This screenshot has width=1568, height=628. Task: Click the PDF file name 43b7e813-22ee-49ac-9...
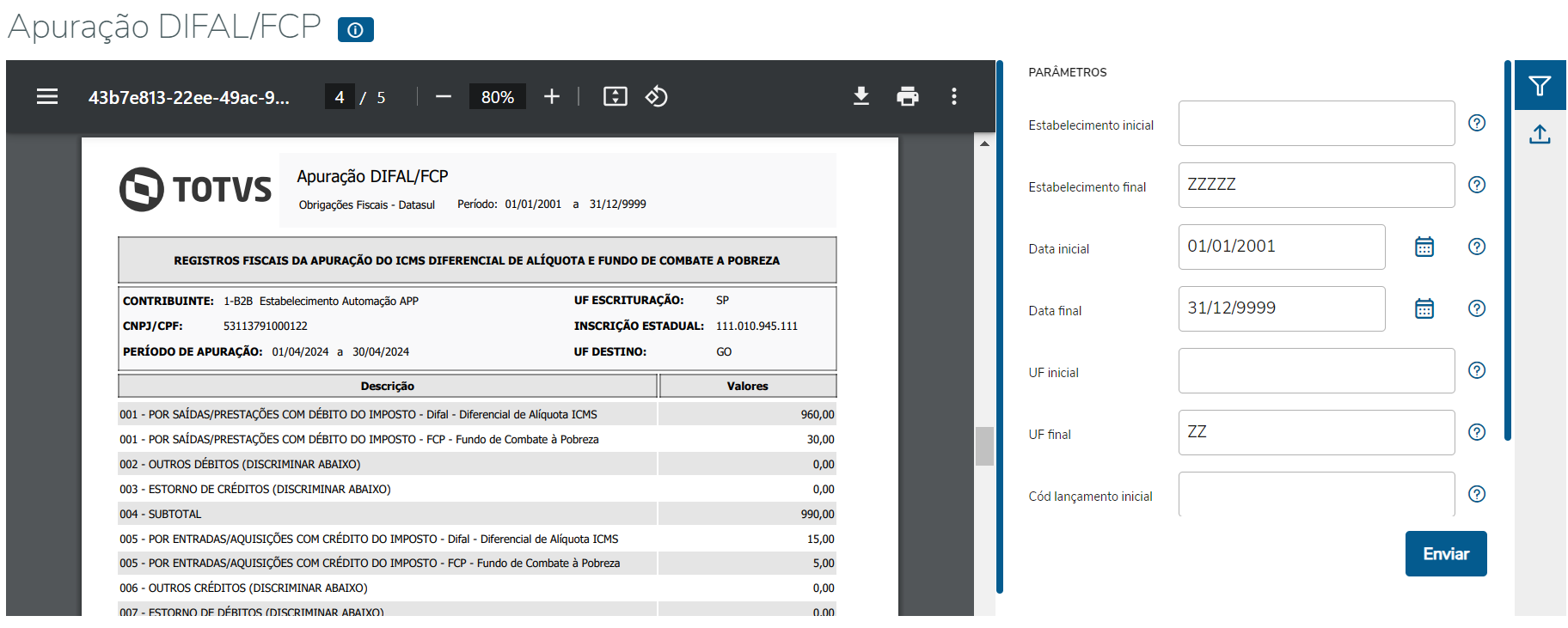(188, 98)
